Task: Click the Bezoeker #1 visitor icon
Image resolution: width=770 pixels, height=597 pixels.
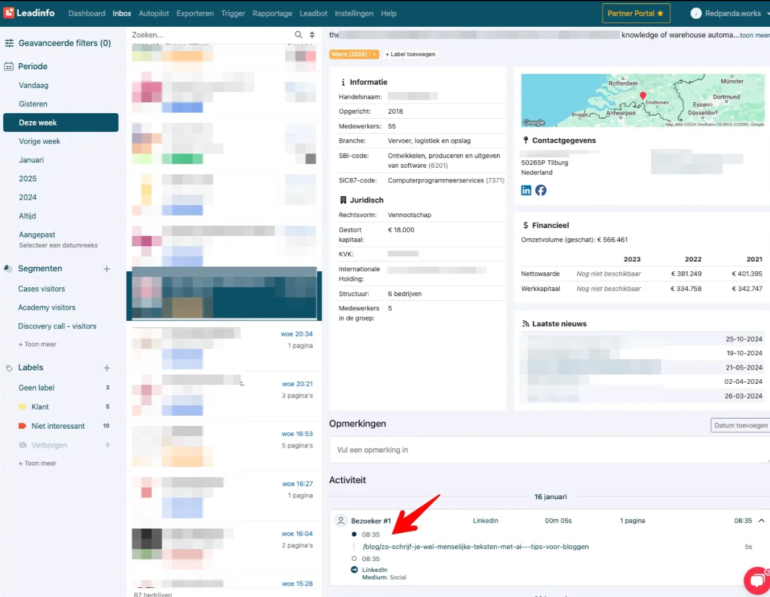Action: point(341,520)
